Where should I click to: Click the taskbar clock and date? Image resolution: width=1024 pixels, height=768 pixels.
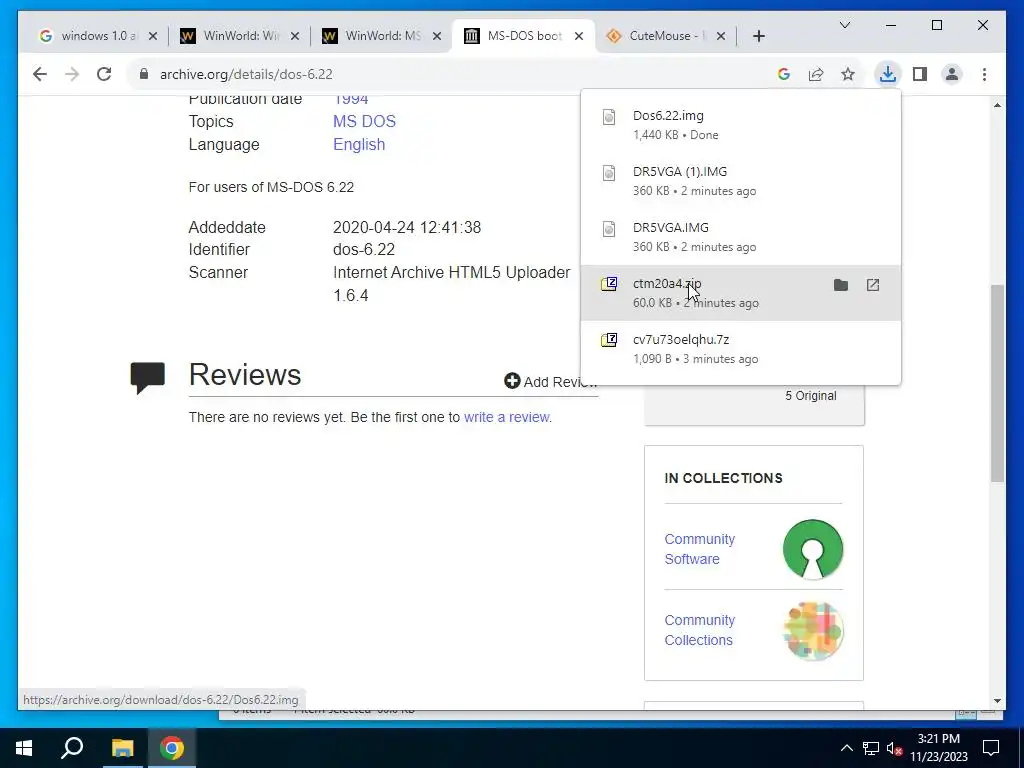tap(938, 748)
